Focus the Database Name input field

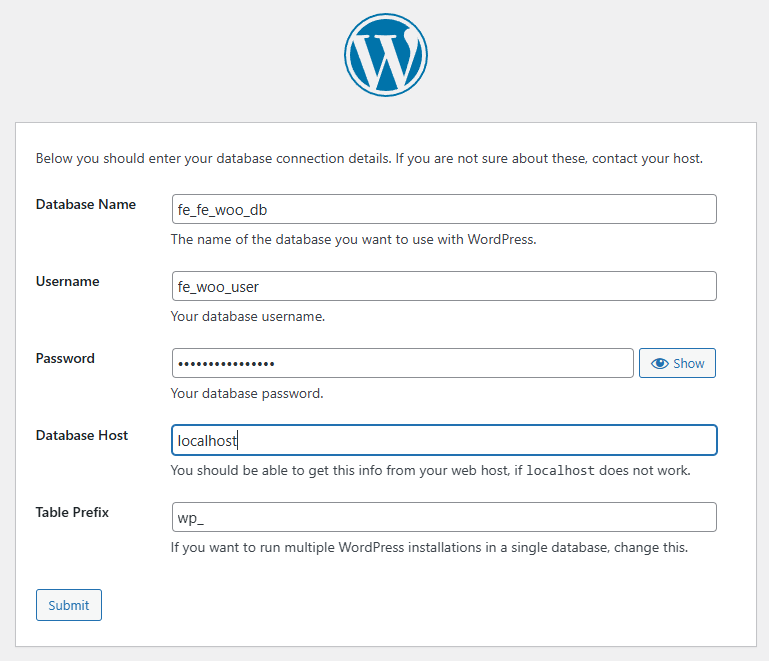(x=444, y=209)
